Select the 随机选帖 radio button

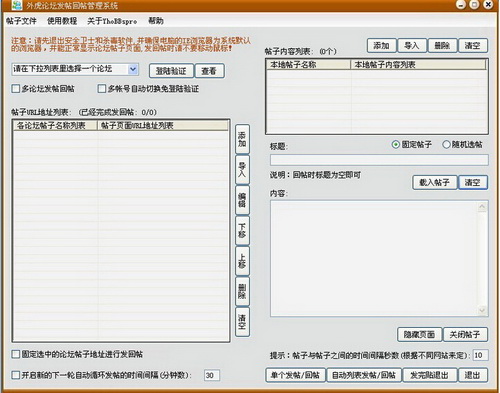(446, 145)
